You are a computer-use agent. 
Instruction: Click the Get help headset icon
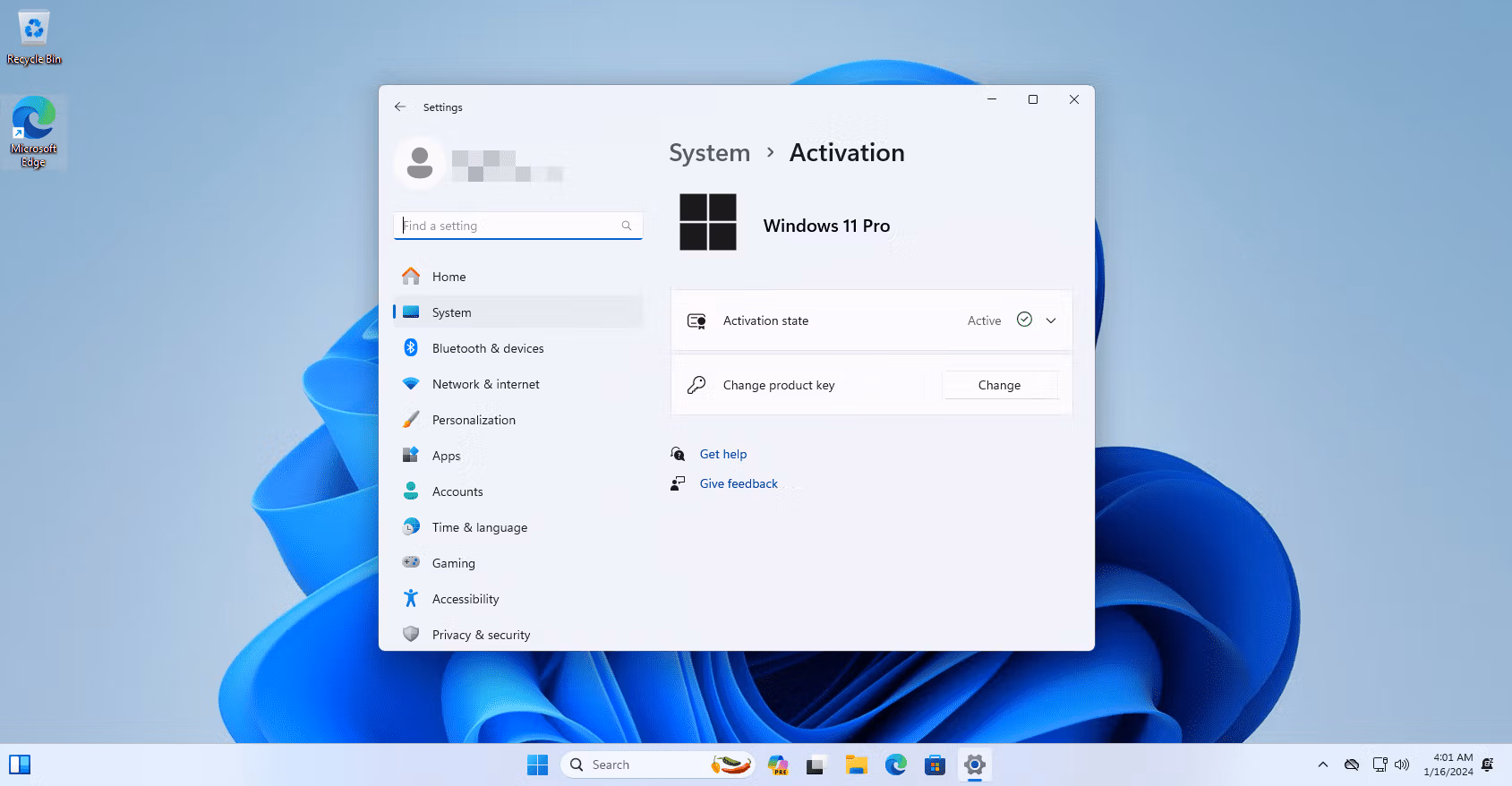tap(678, 454)
